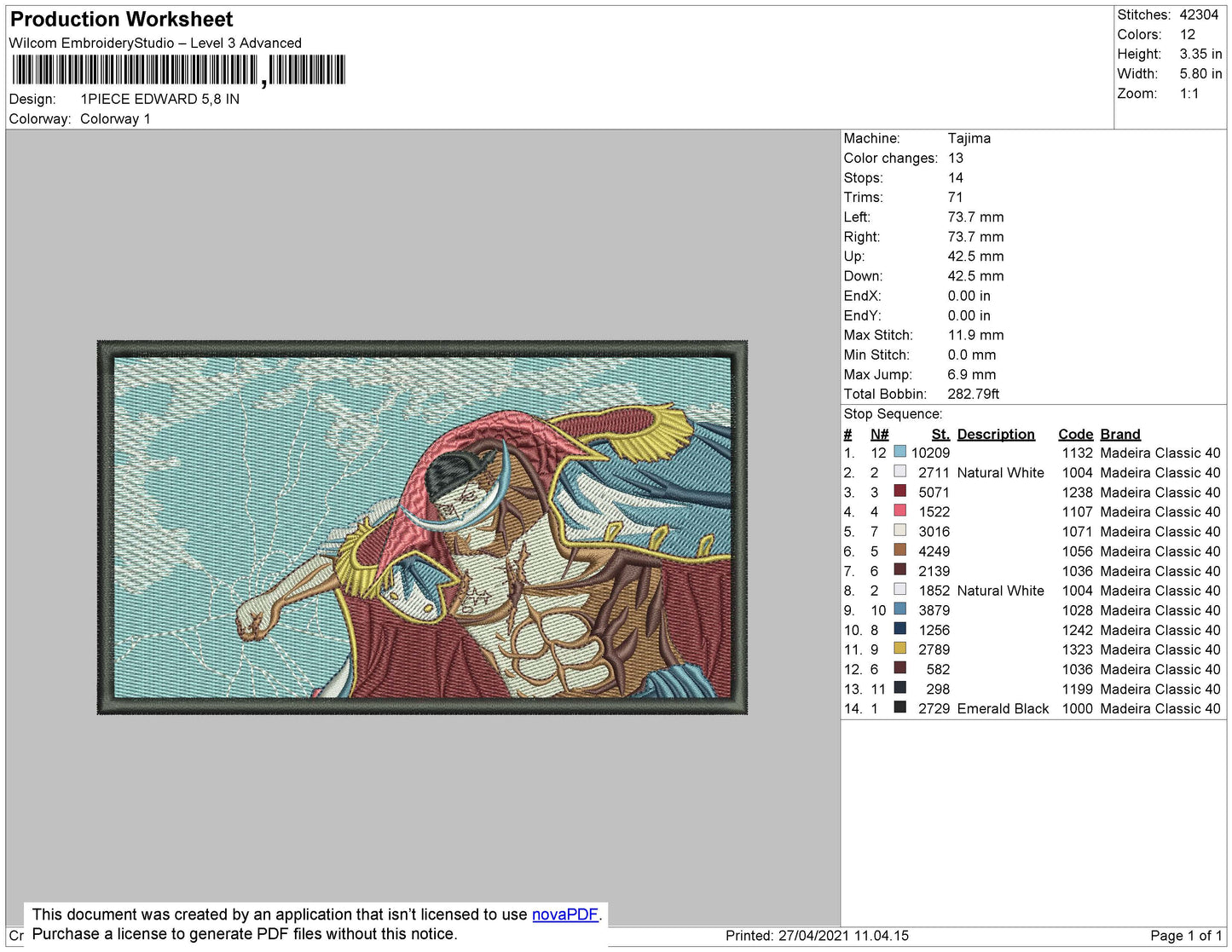The image size is (1232, 952).
Task: Select the maroon swatch for stop 12
Action: pos(899,668)
